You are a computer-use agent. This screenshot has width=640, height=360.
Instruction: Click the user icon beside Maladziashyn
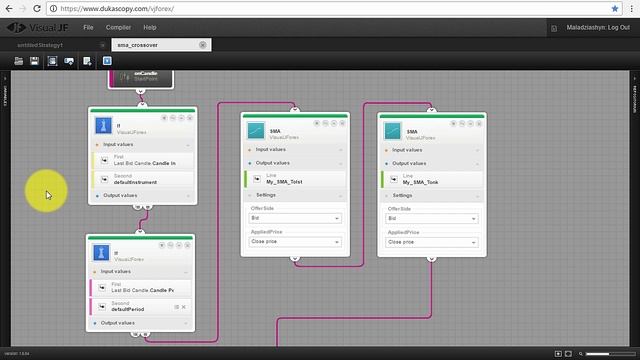pyautogui.click(x=554, y=28)
